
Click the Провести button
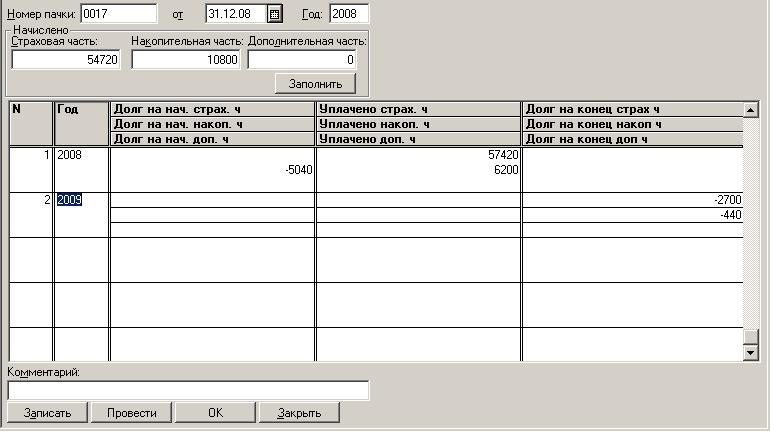click(x=131, y=412)
